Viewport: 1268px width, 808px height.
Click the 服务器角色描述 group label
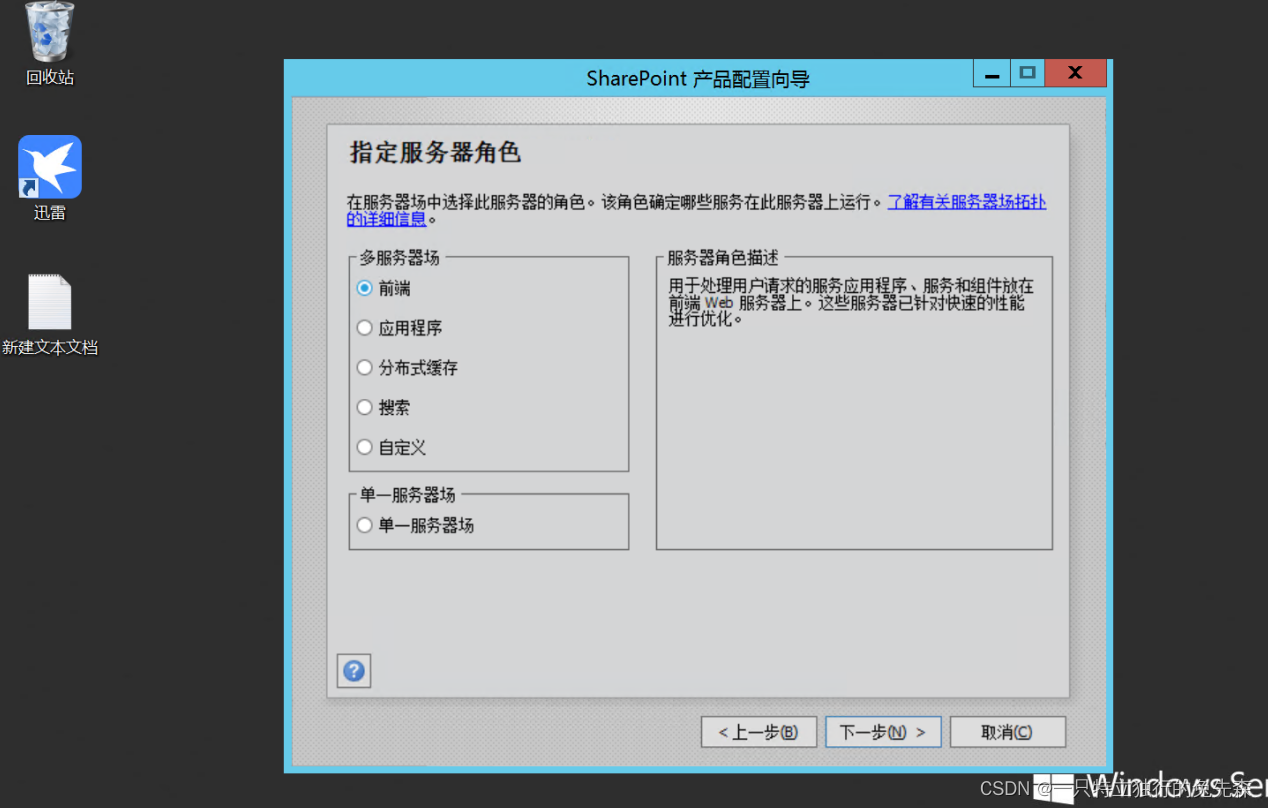[723, 257]
